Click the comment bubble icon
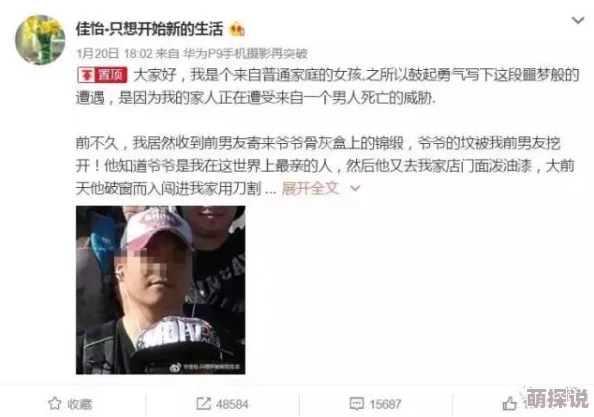594x417 pixels. [x=356, y=404]
